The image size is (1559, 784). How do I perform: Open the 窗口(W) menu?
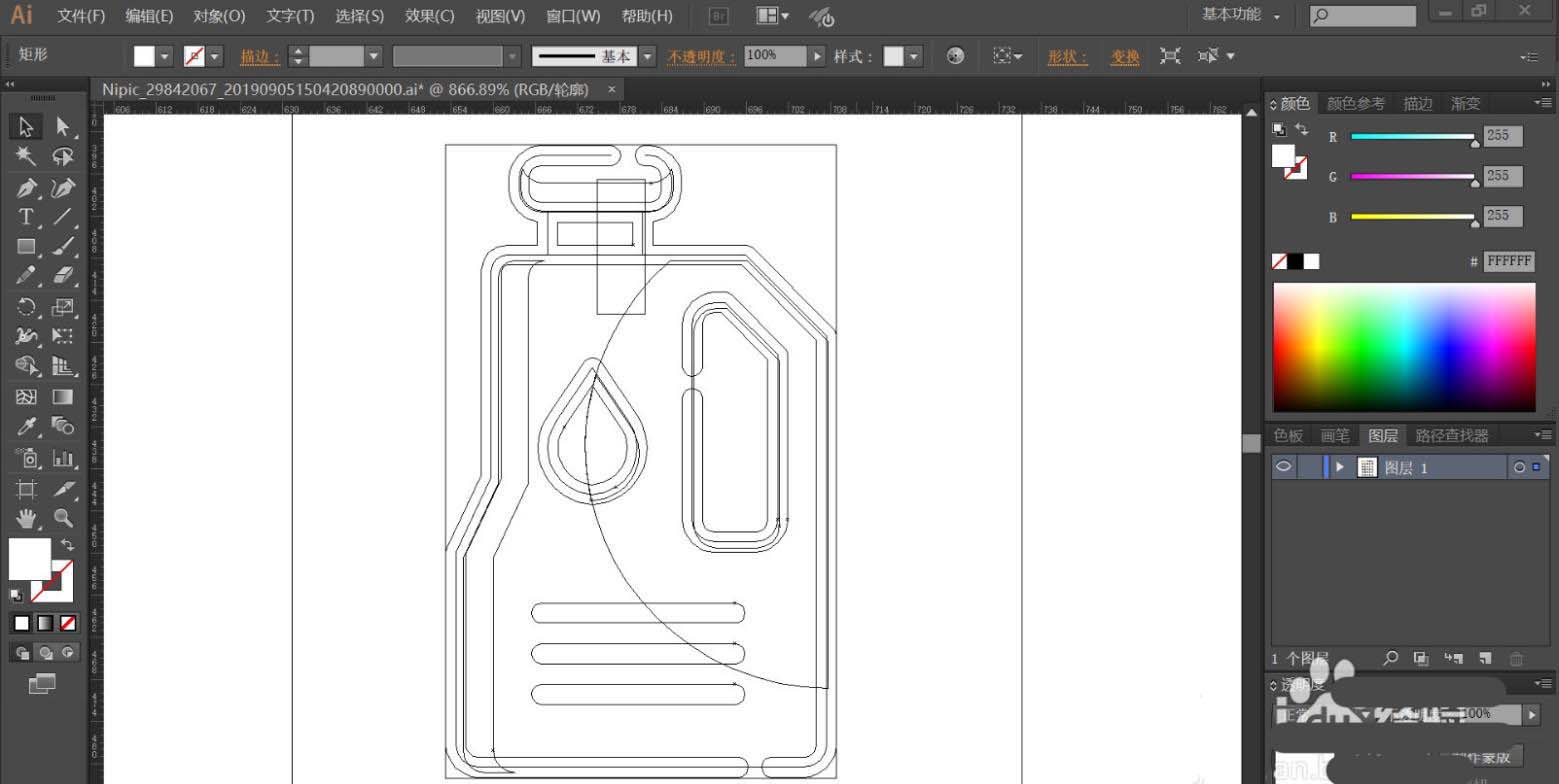pyautogui.click(x=573, y=16)
